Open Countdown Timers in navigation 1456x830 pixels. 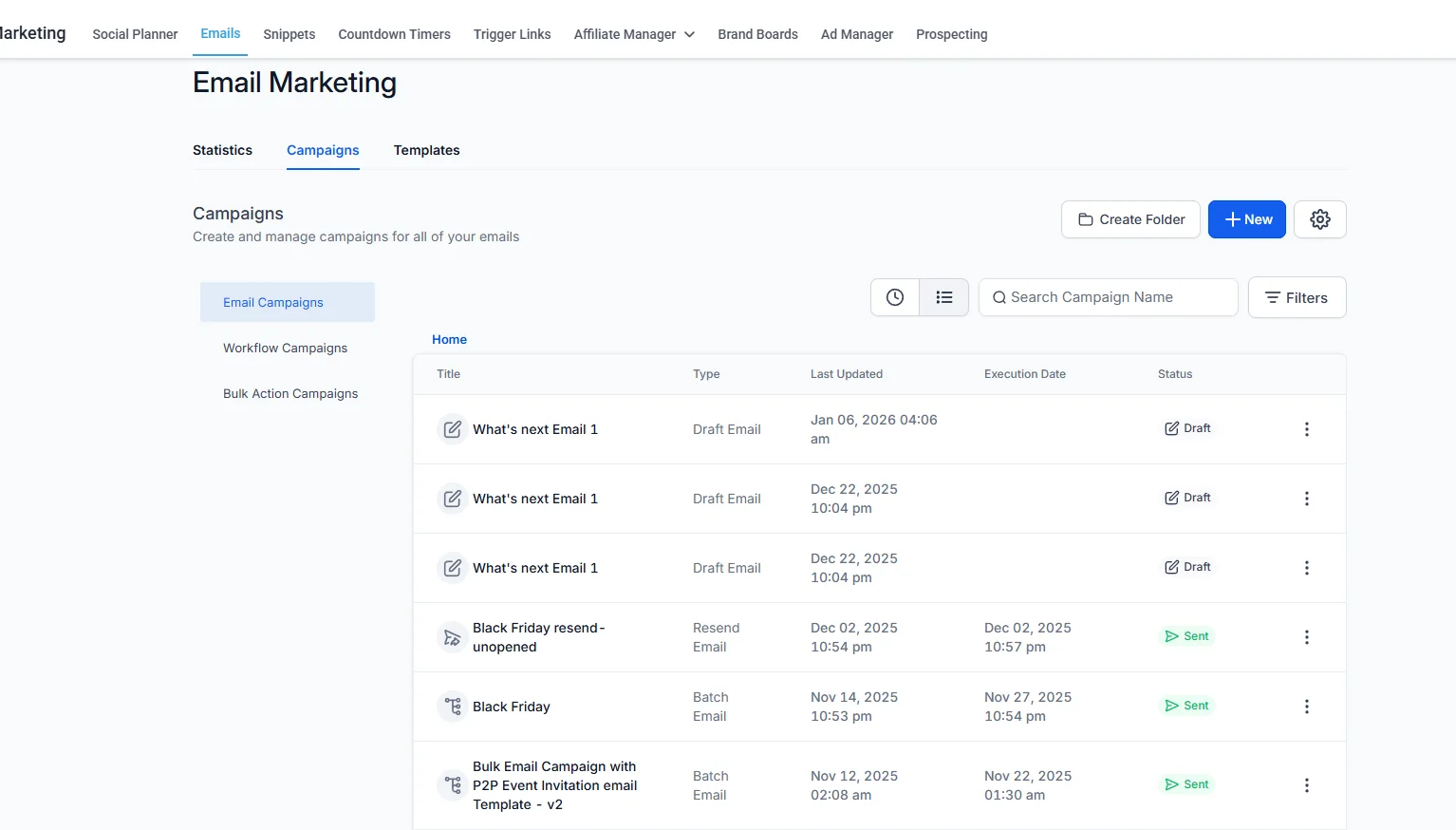(x=395, y=34)
